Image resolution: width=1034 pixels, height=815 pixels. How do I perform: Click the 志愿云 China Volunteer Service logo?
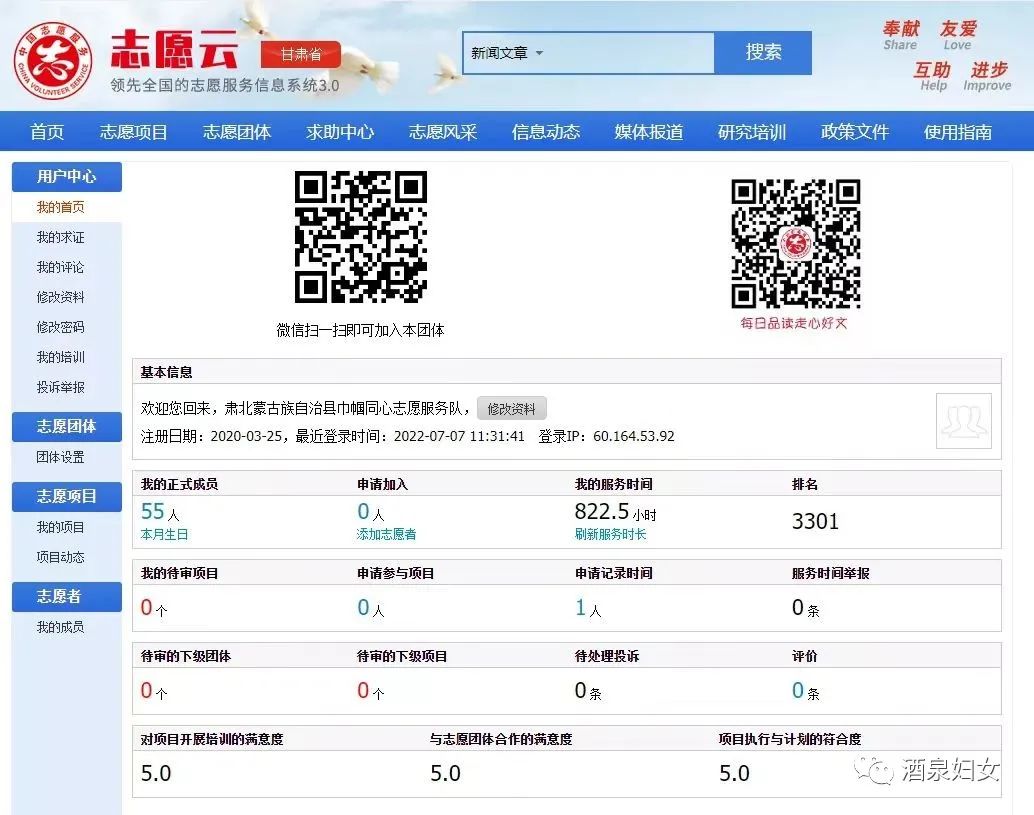60,56
